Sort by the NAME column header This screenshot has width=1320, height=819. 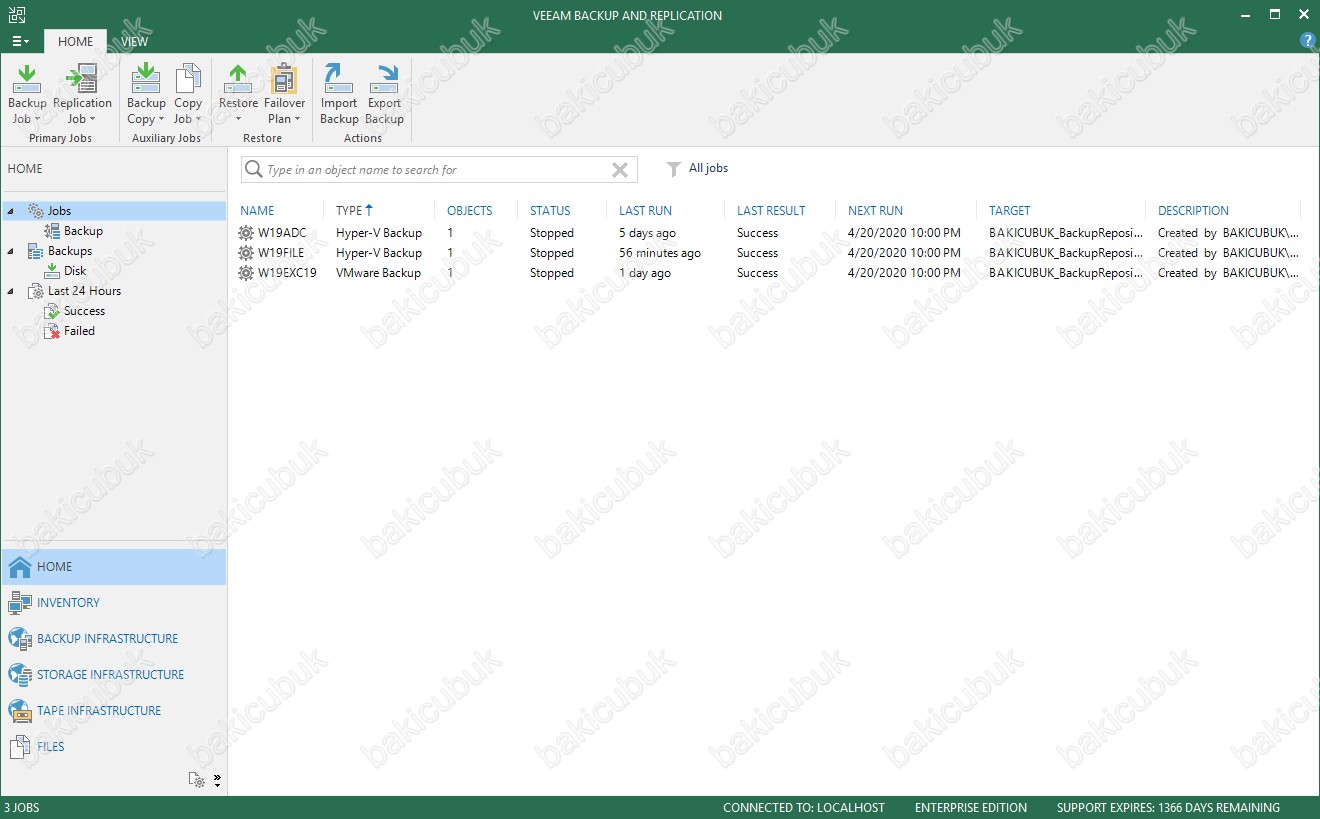pos(257,211)
